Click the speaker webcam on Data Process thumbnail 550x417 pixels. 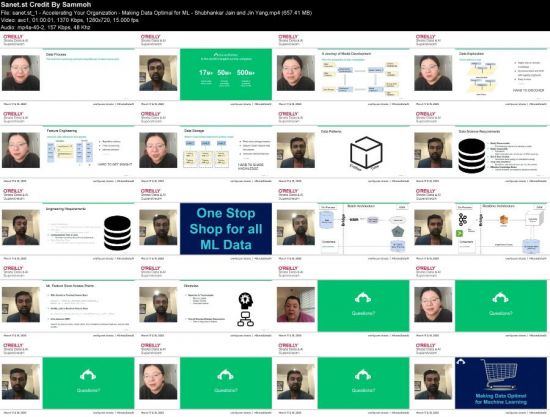pos(21,73)
